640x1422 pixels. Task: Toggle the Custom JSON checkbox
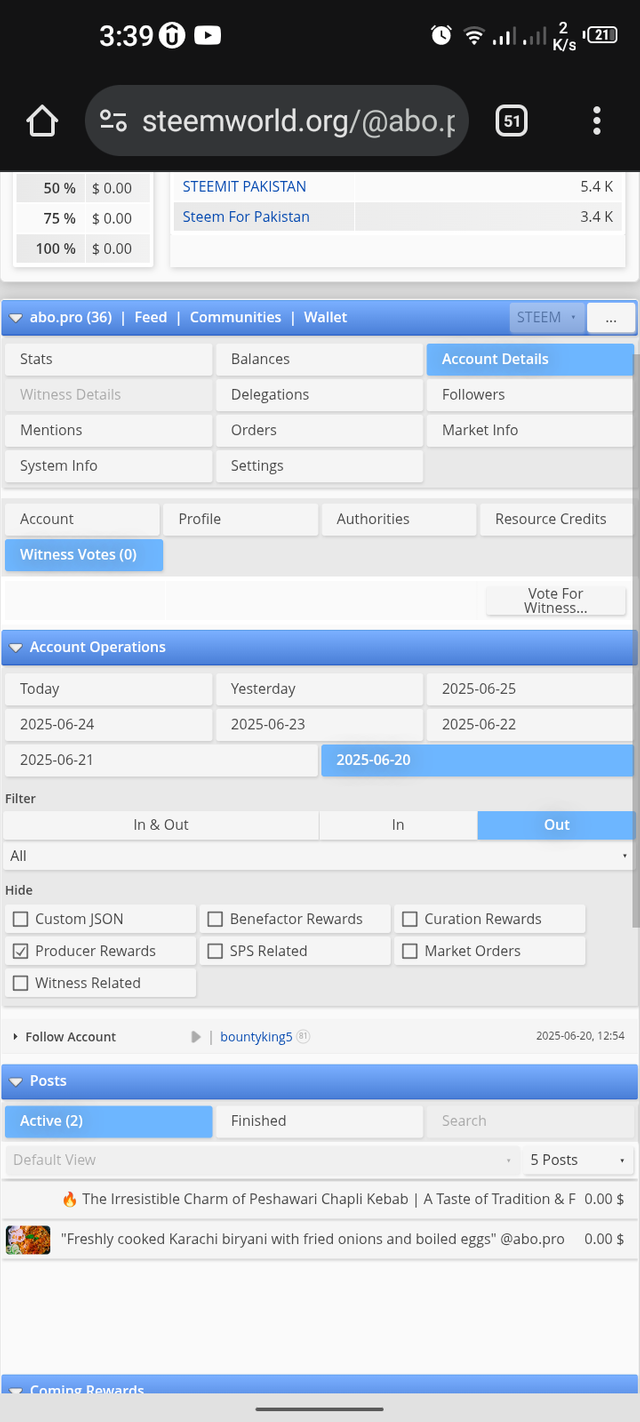click(20, 919)
